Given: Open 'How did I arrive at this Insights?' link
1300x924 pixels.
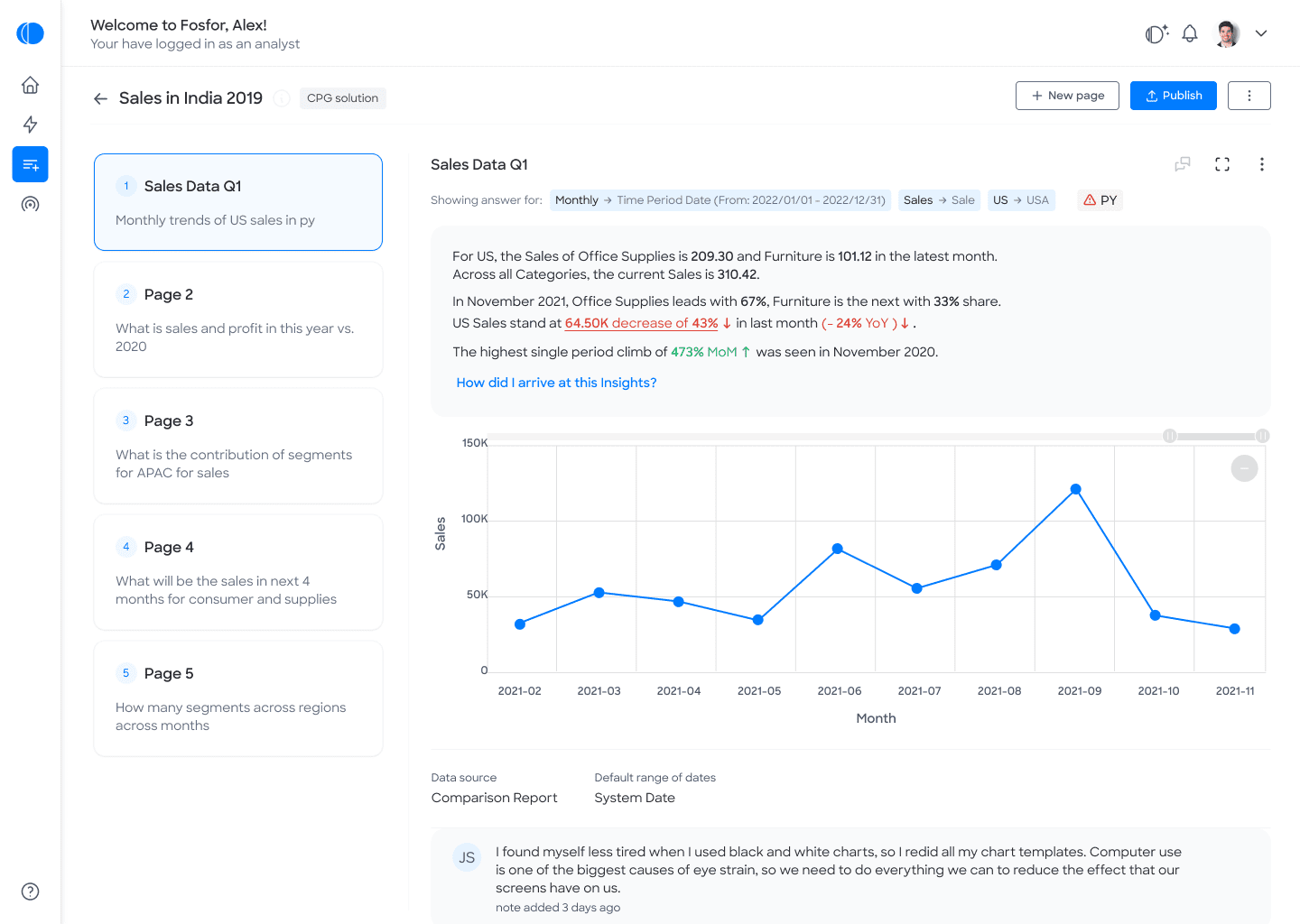Looking at the screenshot, I should (556, 383).
